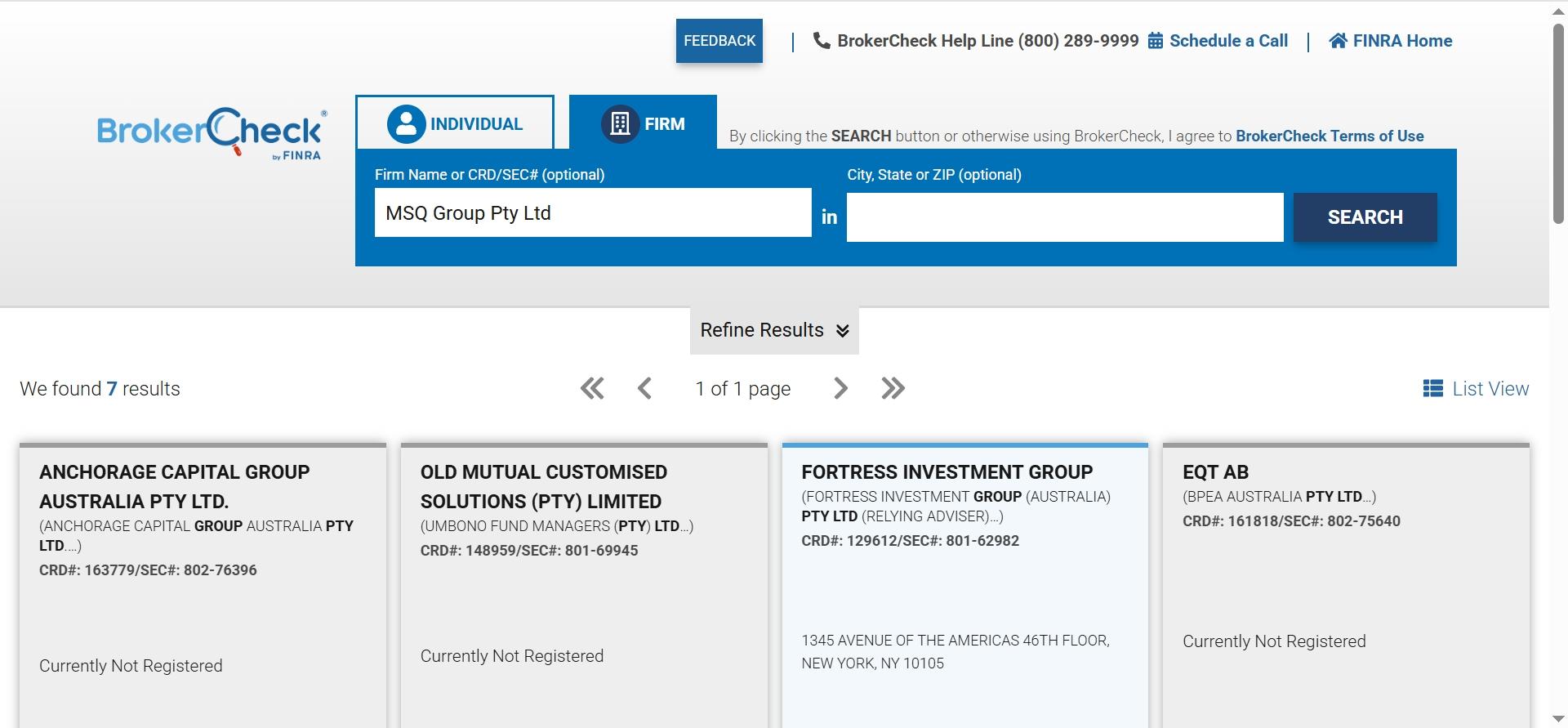Viewport: 1568px width, 728px height.
Task: Click the person icon in Individual tab
Action: tap(406, 124)
